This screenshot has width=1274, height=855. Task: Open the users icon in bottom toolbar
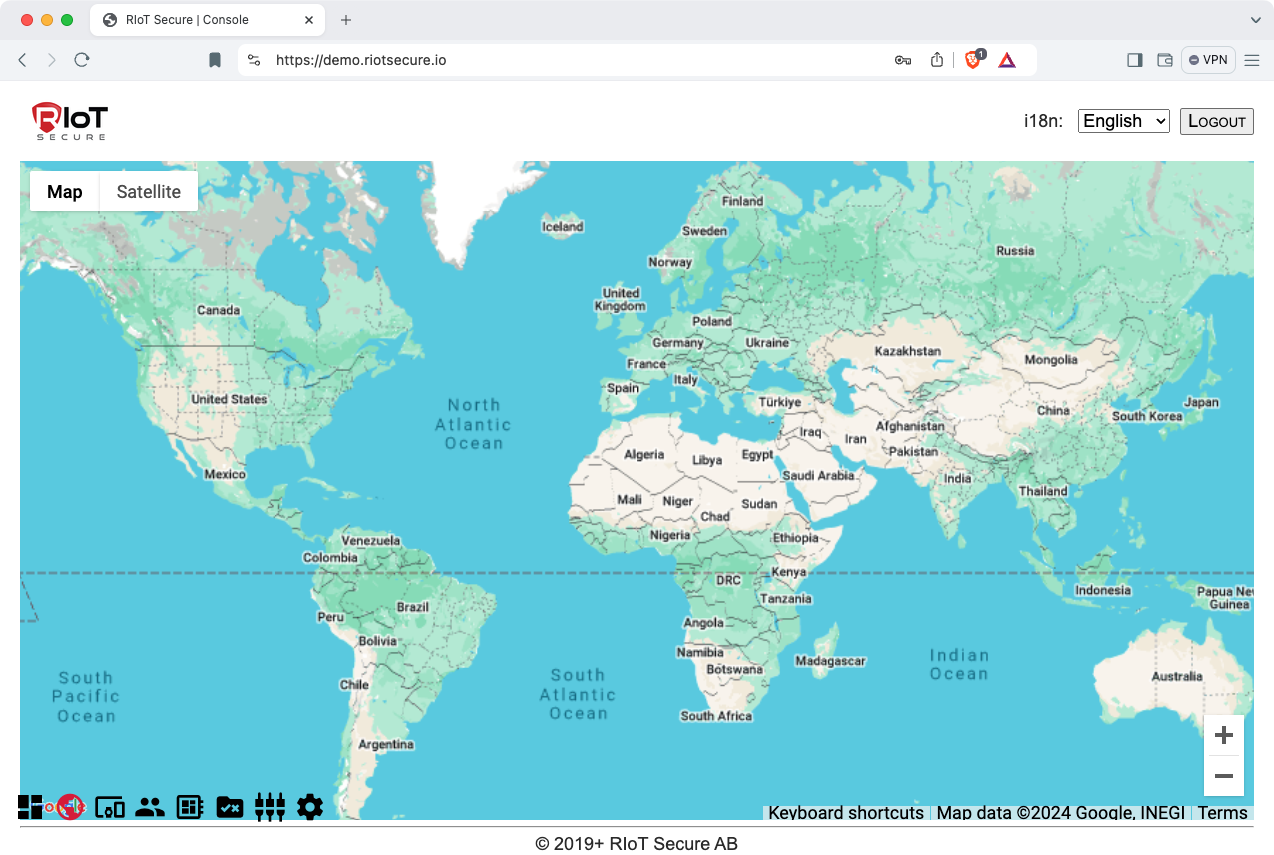[x=150, y=807]
